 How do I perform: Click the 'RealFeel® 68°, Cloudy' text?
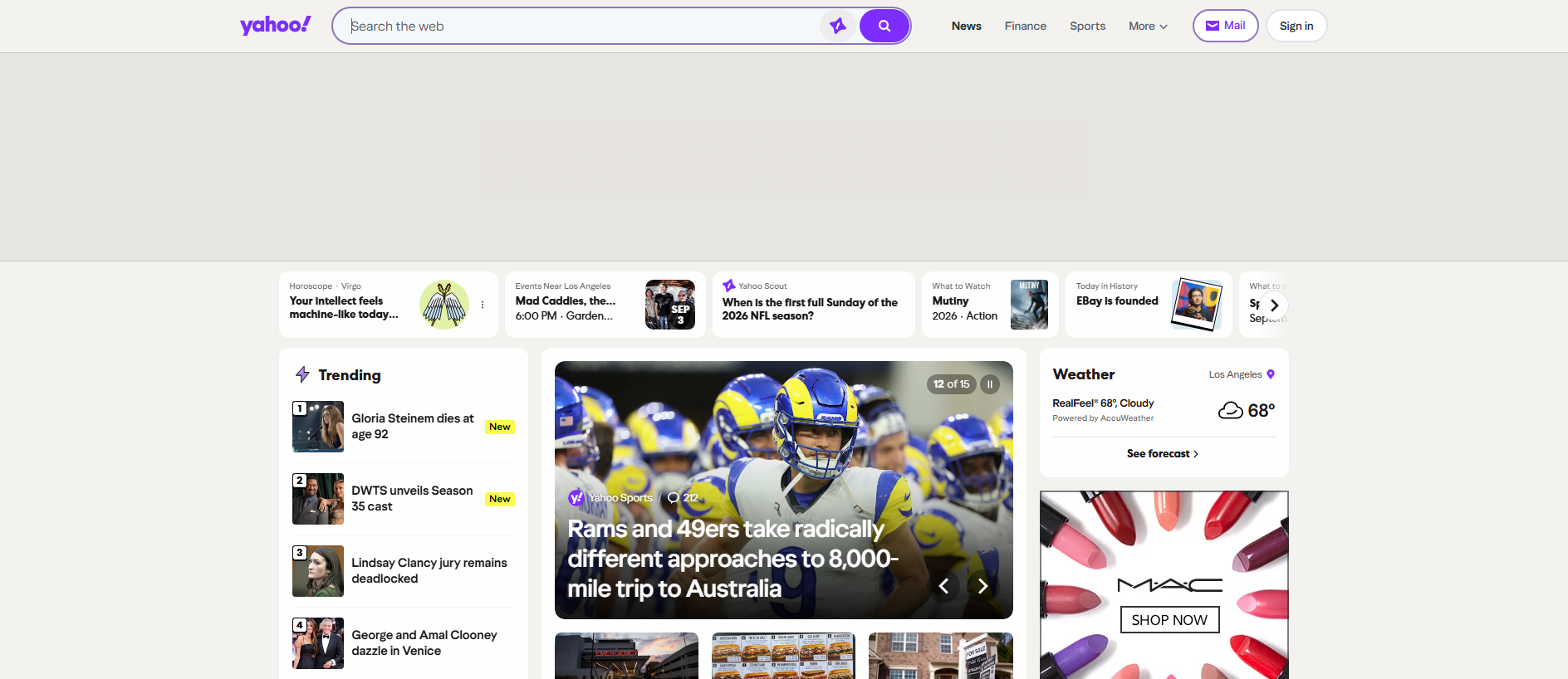coord(1103,403)
